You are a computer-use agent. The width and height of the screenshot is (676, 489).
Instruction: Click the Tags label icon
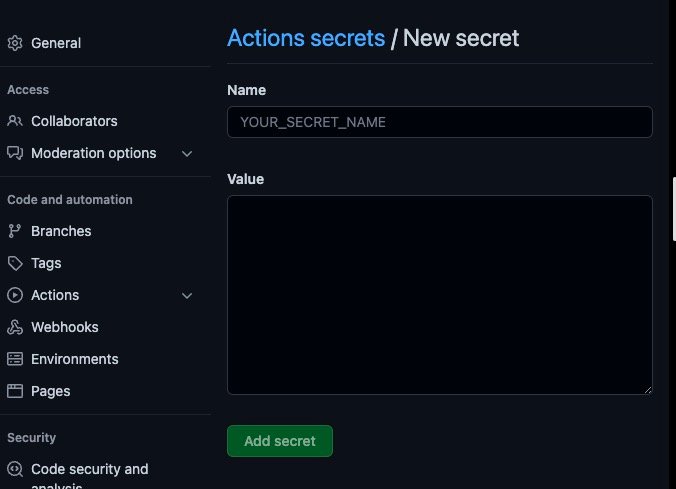(x=15, y=263)
